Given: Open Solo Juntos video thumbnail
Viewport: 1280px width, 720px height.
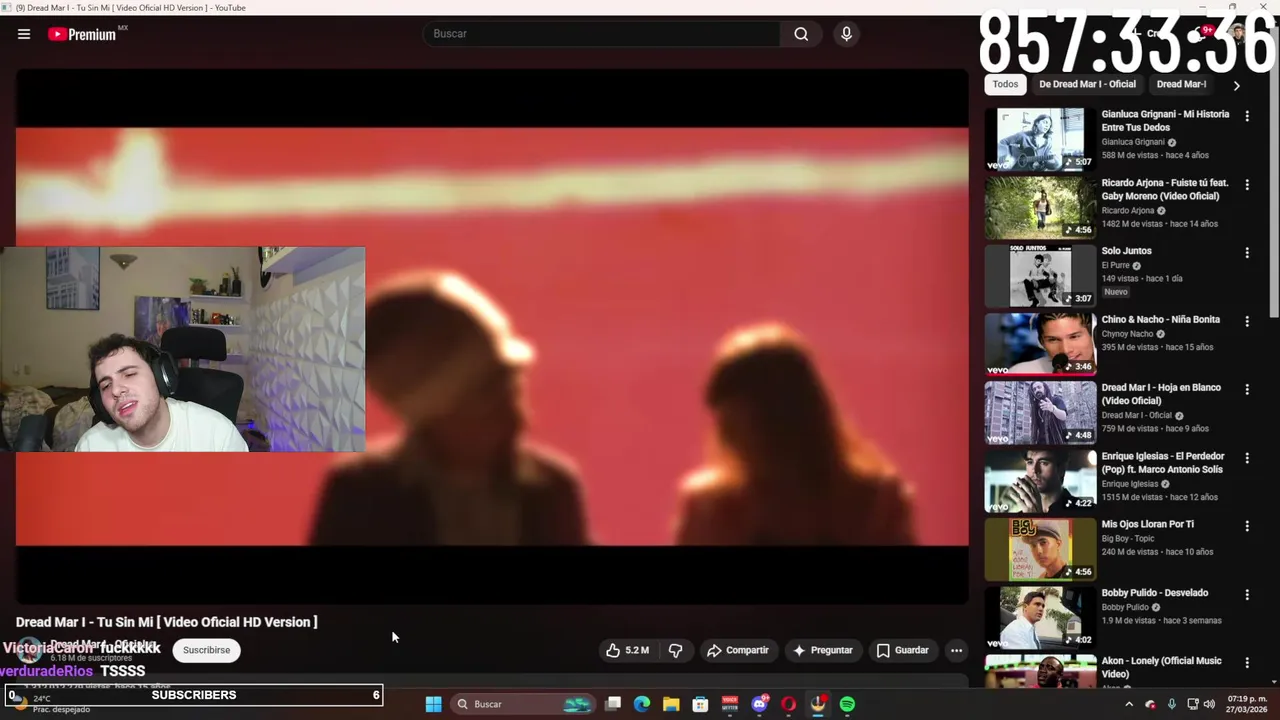Looking at the screenshot, I should [1040, 276].
